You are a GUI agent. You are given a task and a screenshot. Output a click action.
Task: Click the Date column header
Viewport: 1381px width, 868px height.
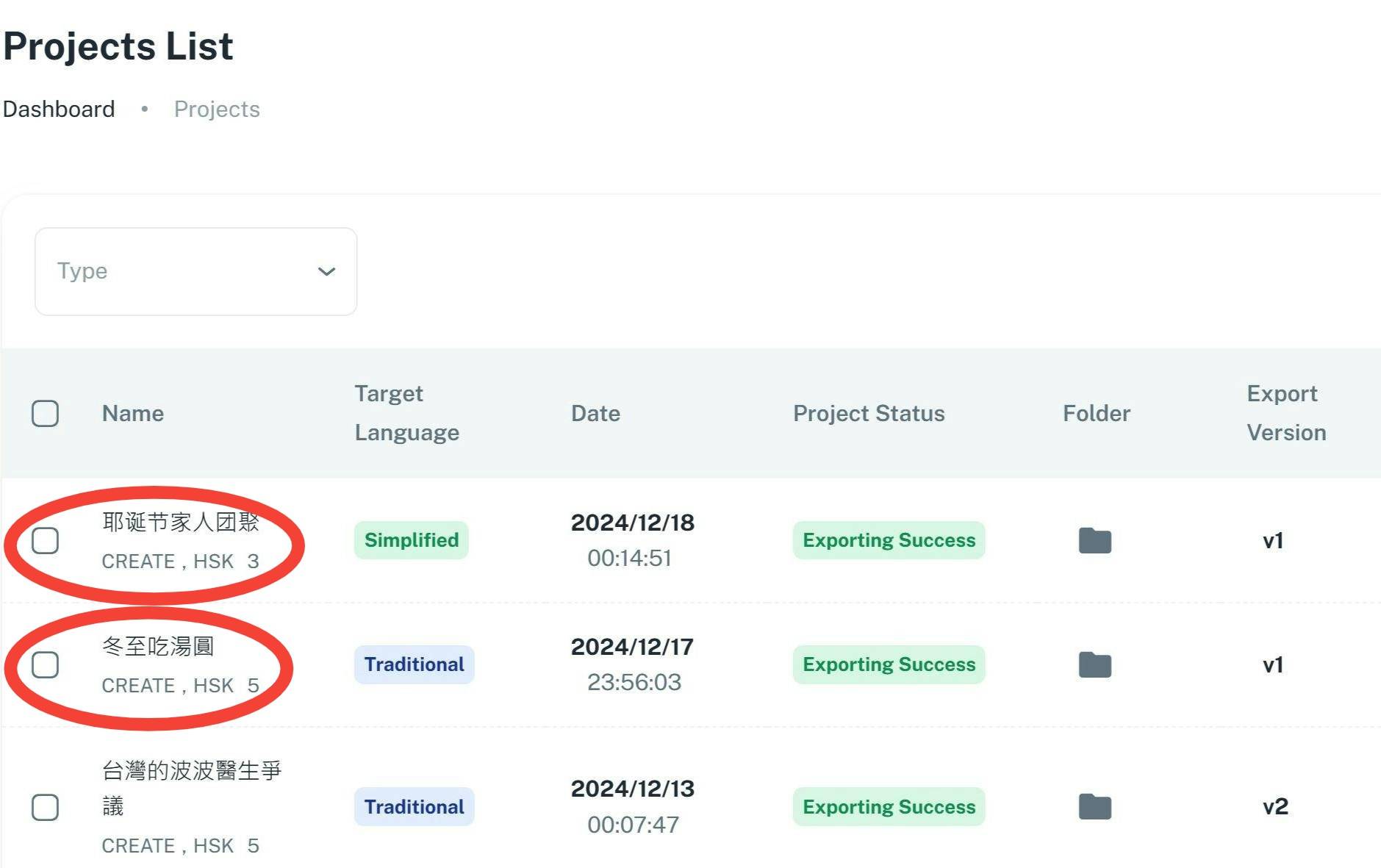click(x=595, y=413)
